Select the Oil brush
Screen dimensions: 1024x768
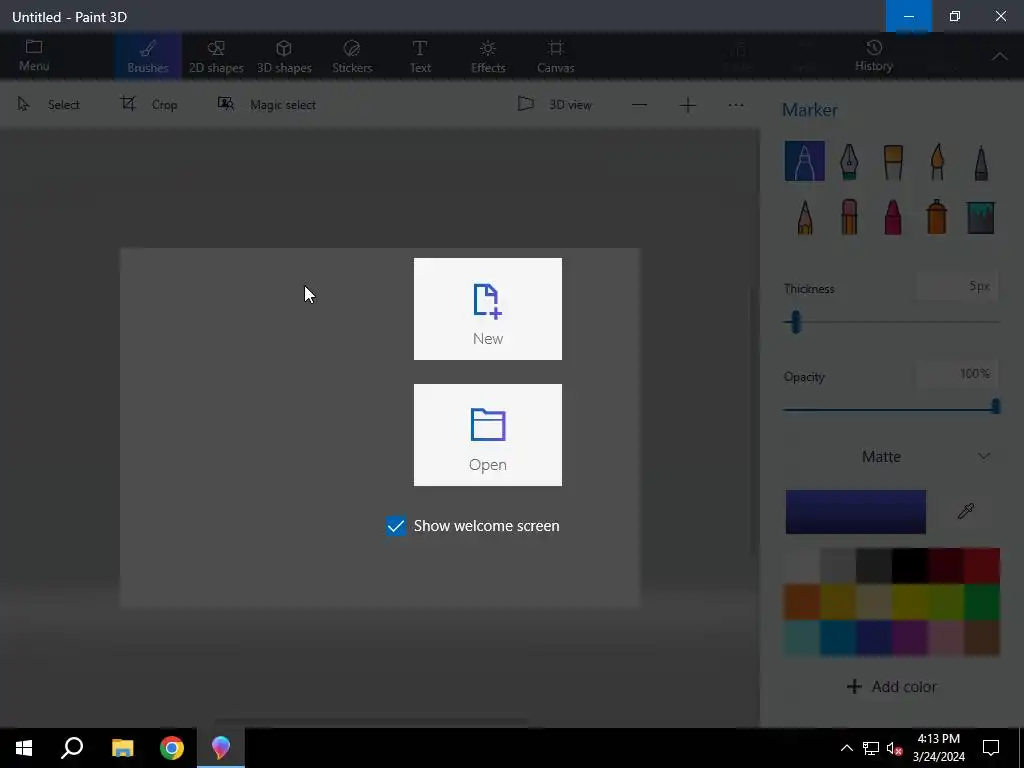coord(893,161)
